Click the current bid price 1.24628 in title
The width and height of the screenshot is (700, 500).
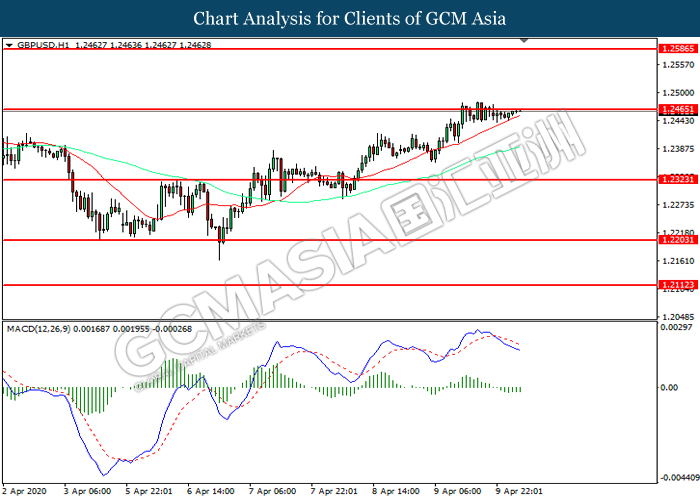coord(195,45)
